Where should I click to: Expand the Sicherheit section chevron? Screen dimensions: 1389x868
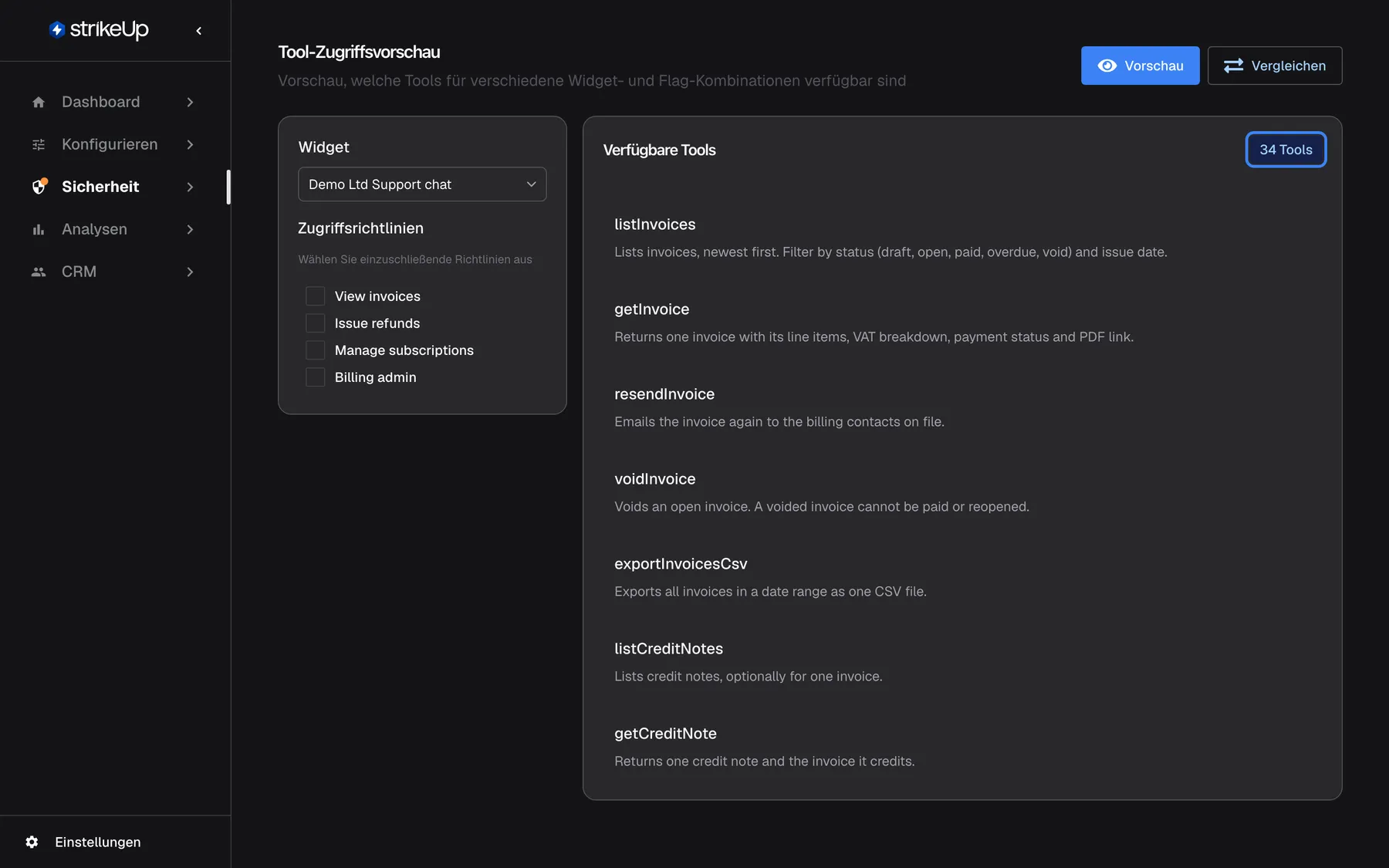190,187
